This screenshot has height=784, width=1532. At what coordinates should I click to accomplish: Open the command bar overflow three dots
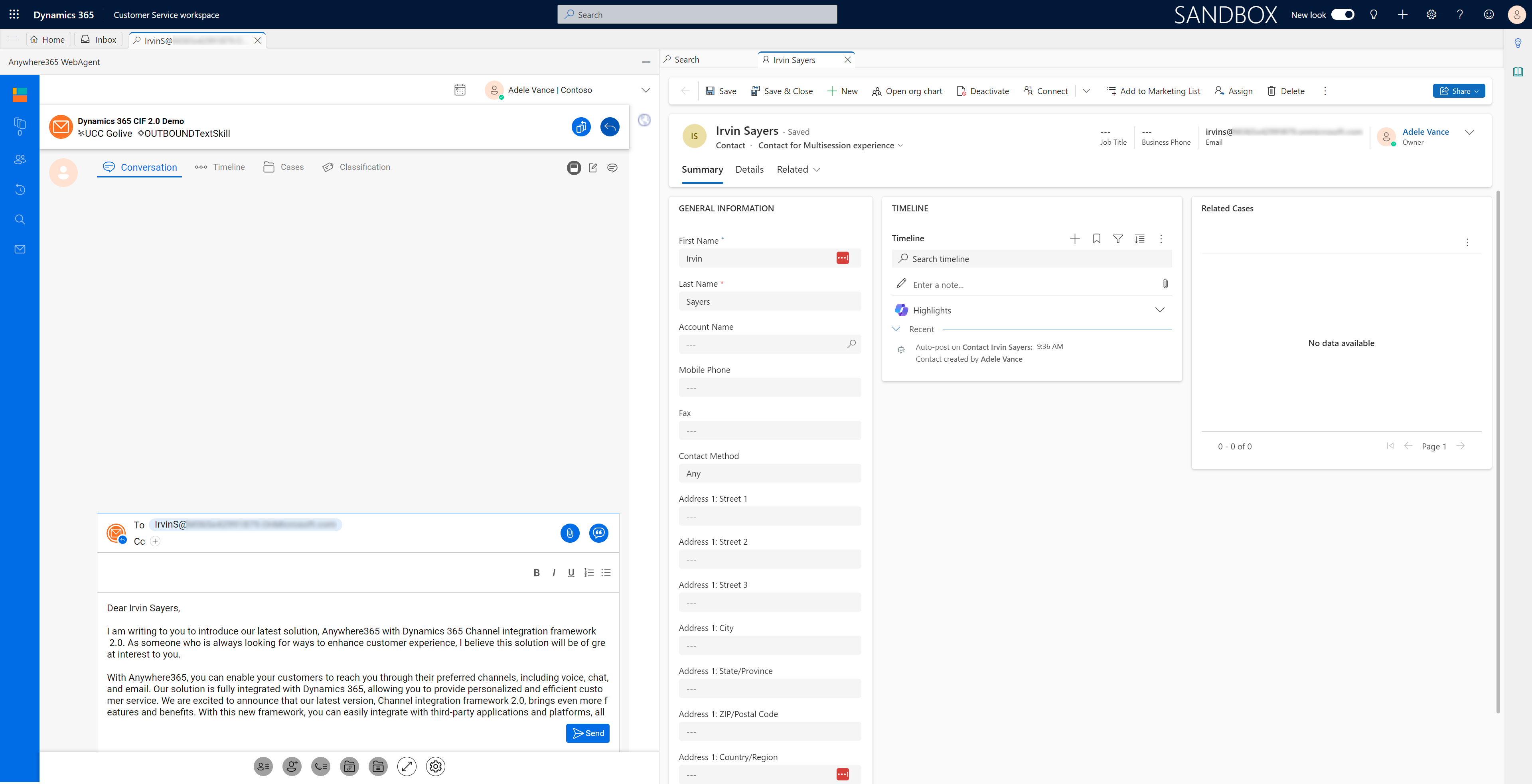coord(1325,91)
